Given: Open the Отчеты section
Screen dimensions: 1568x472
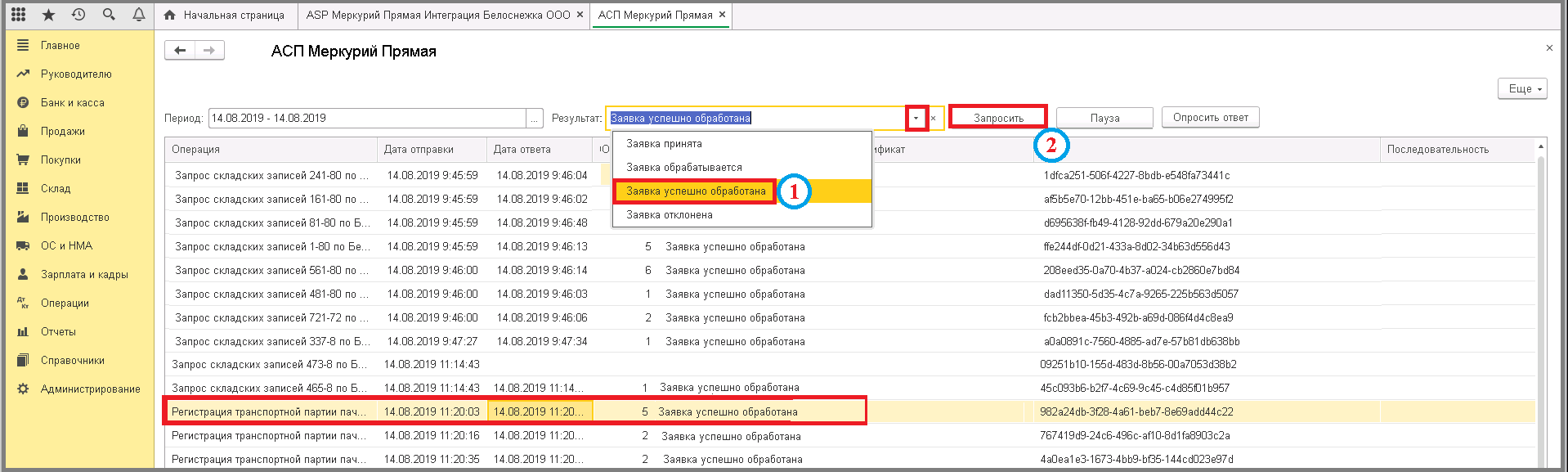Looking at the screenshot, I should click(58, 332).
